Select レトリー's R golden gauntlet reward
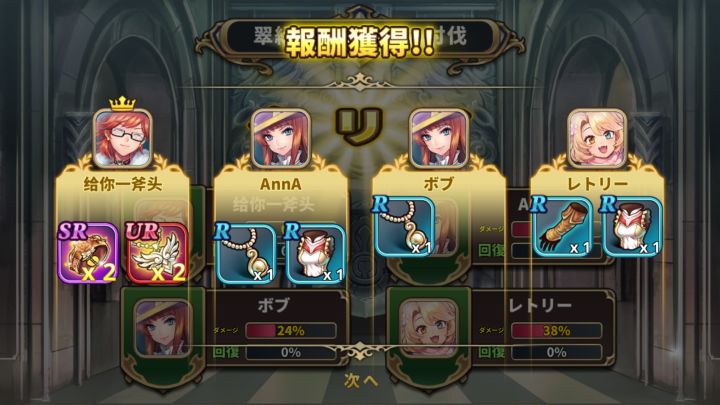The image size is (720, 405). coord(563,226)
